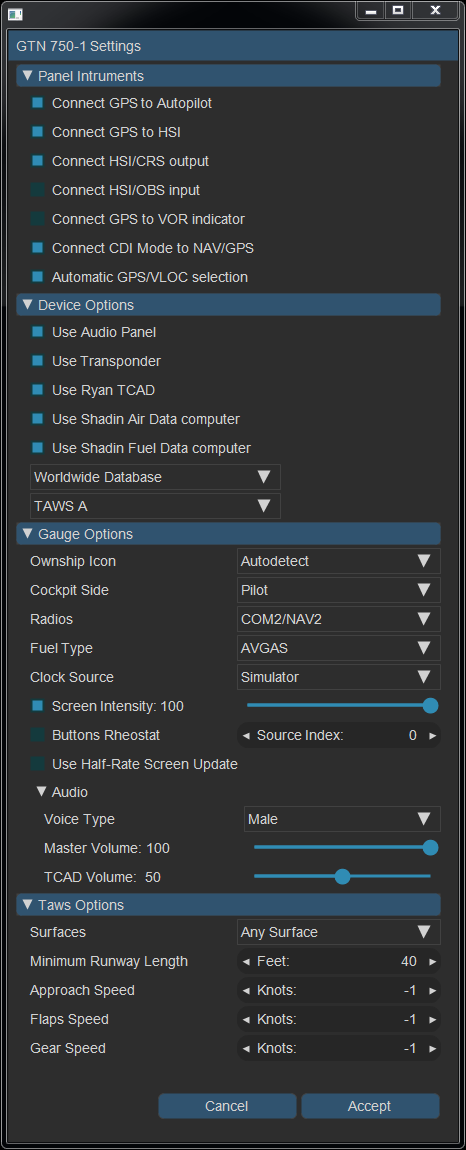Click the Accept button
Viewport: 466px width, 1150px height.
click(370, 1106)
